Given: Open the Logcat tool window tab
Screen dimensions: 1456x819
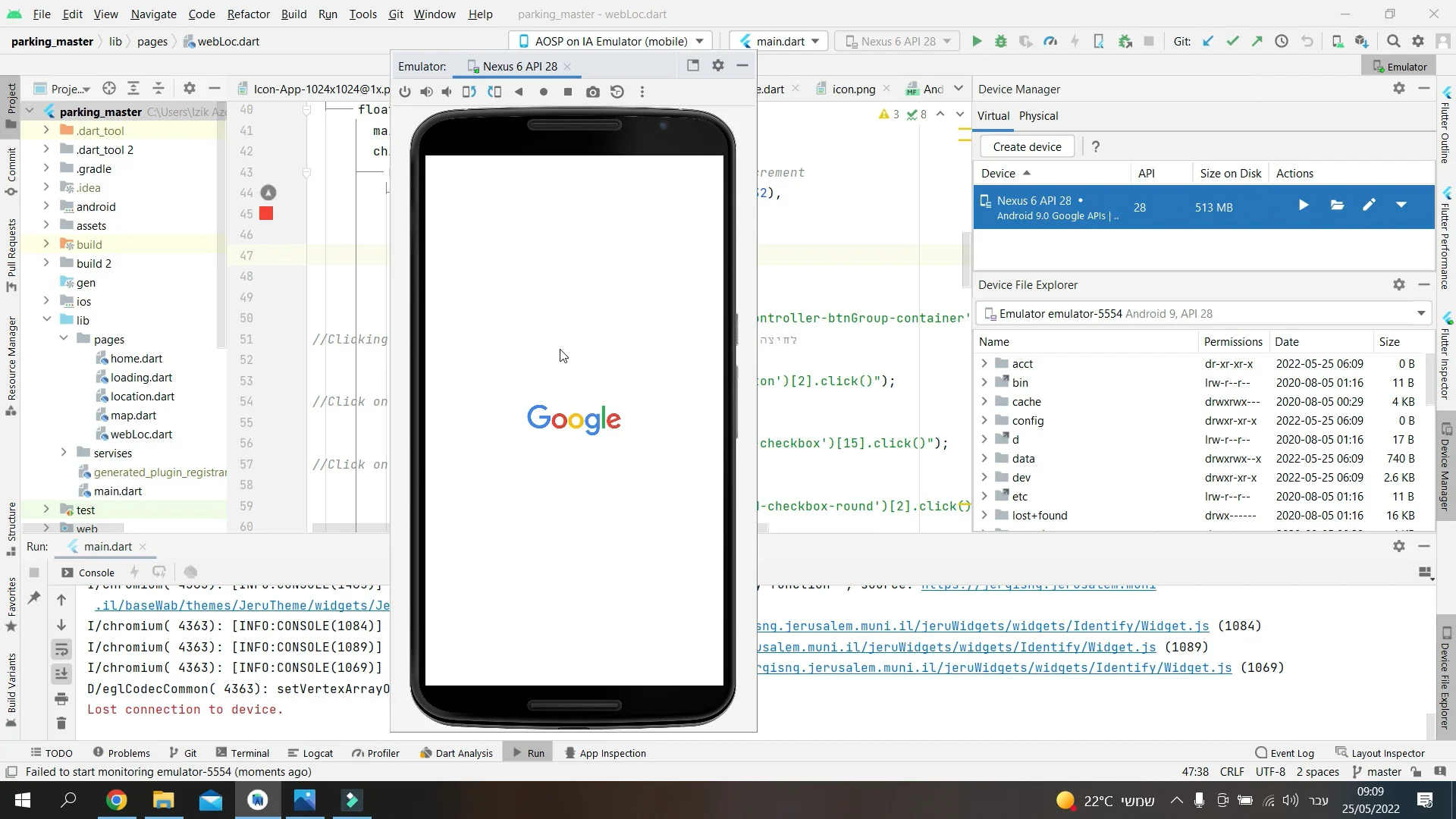Looking at the screenshot, I should 311,753.
